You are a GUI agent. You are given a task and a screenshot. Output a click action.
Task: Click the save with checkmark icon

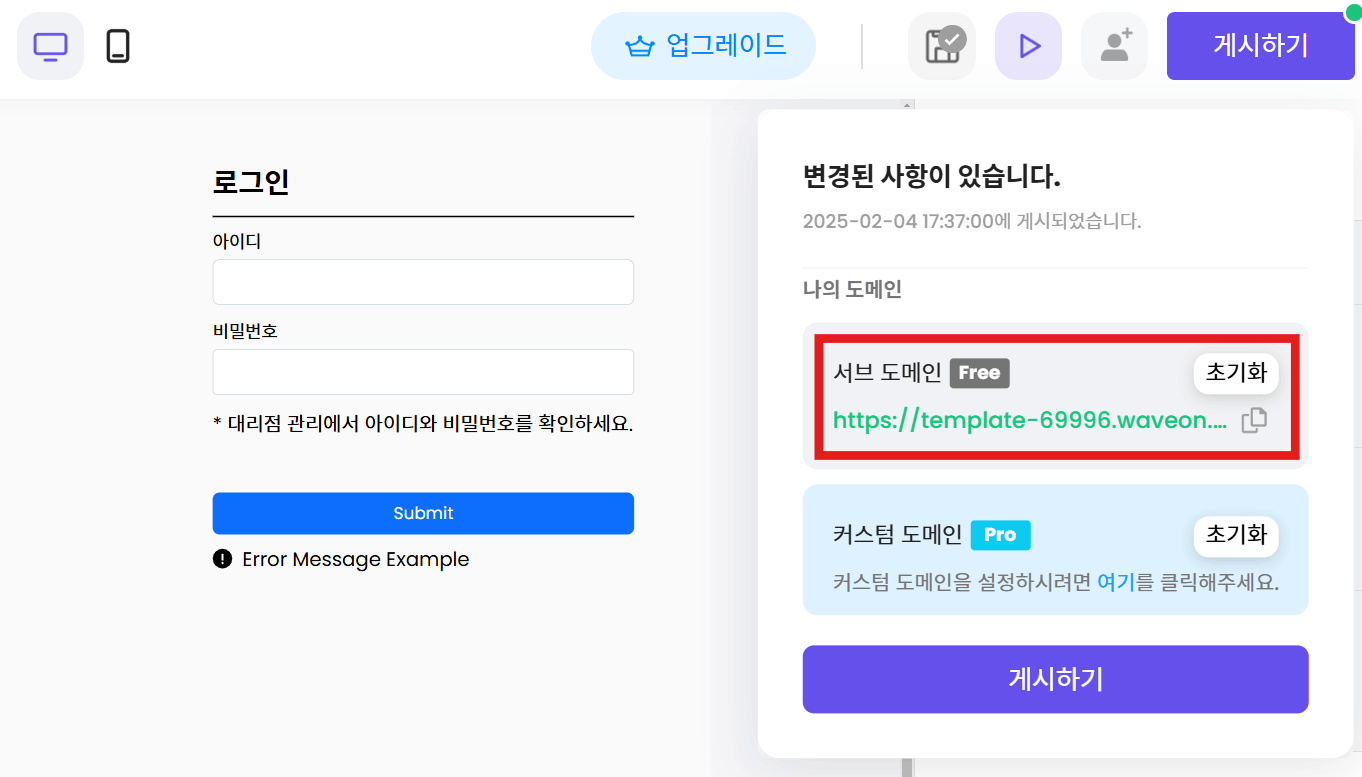[941, 45]
